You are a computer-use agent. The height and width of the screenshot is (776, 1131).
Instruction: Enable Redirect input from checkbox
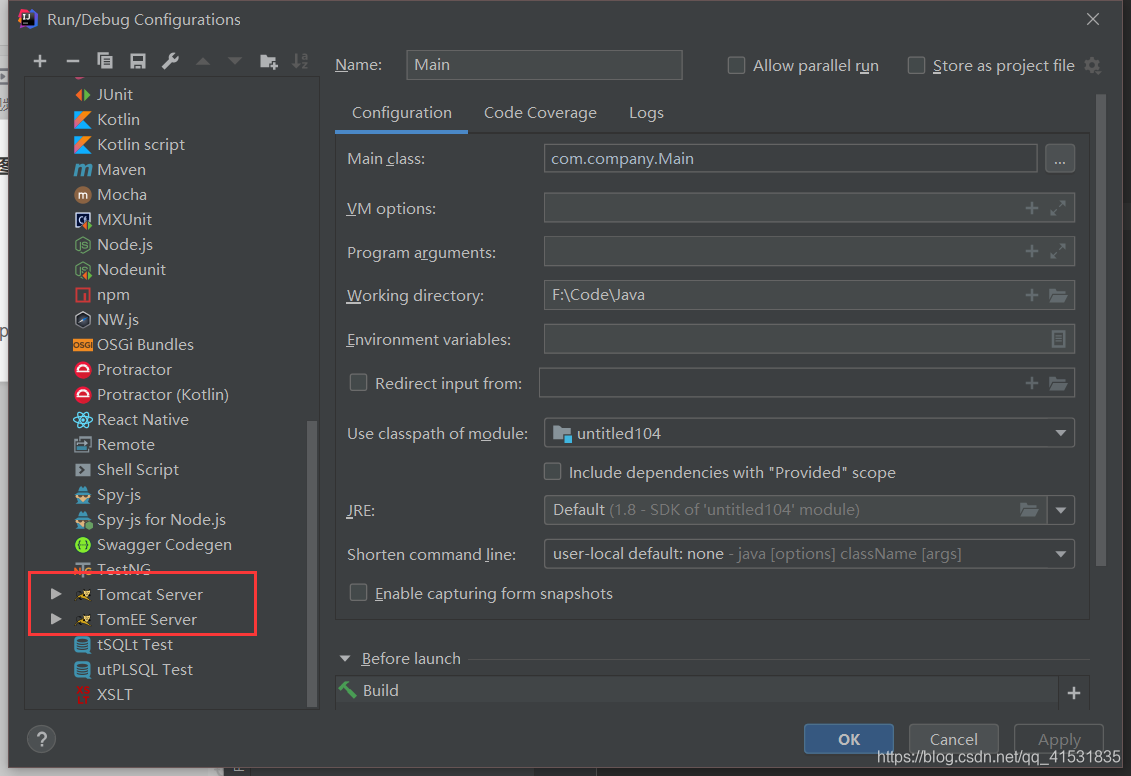(358, 382)
